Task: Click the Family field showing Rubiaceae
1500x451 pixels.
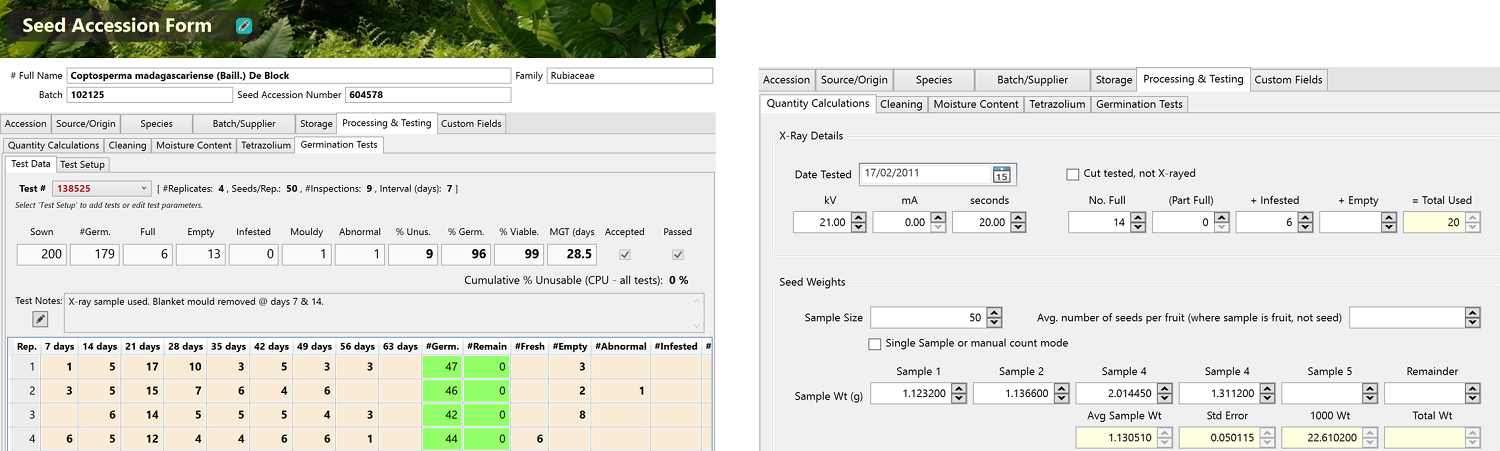Action: 630,76
